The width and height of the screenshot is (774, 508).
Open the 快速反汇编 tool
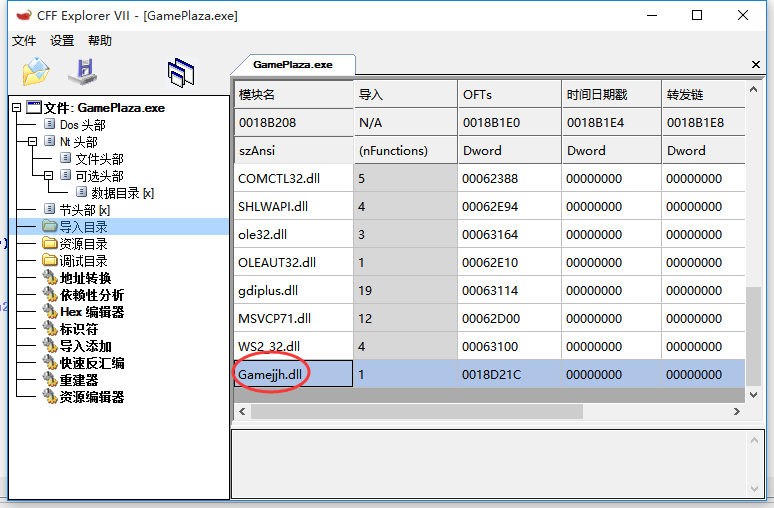[92, 363]
